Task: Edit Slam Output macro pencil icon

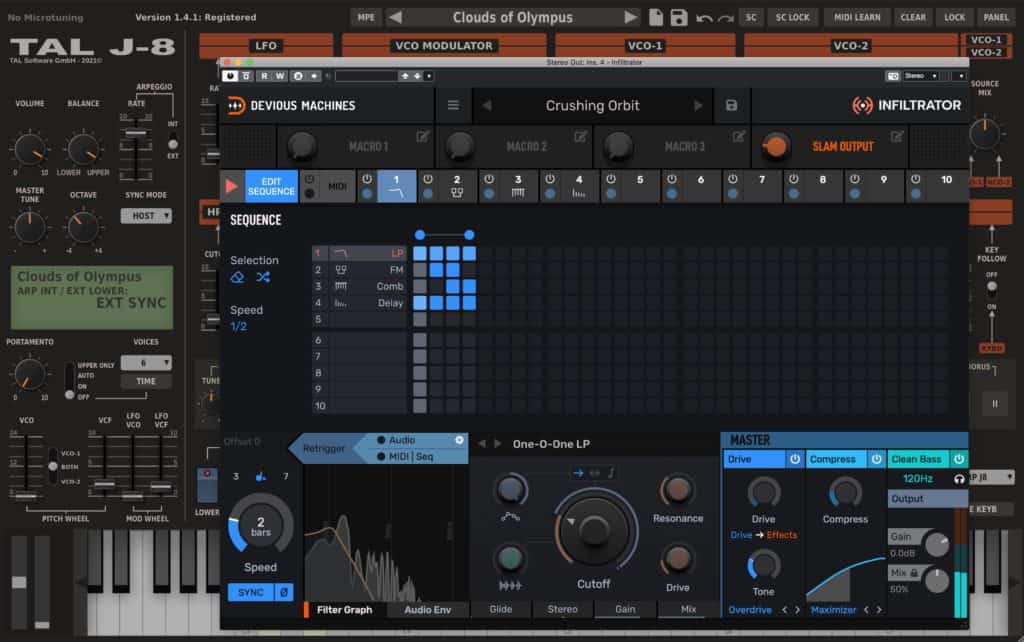Action: pyautogui.click(x=897, y=136)
